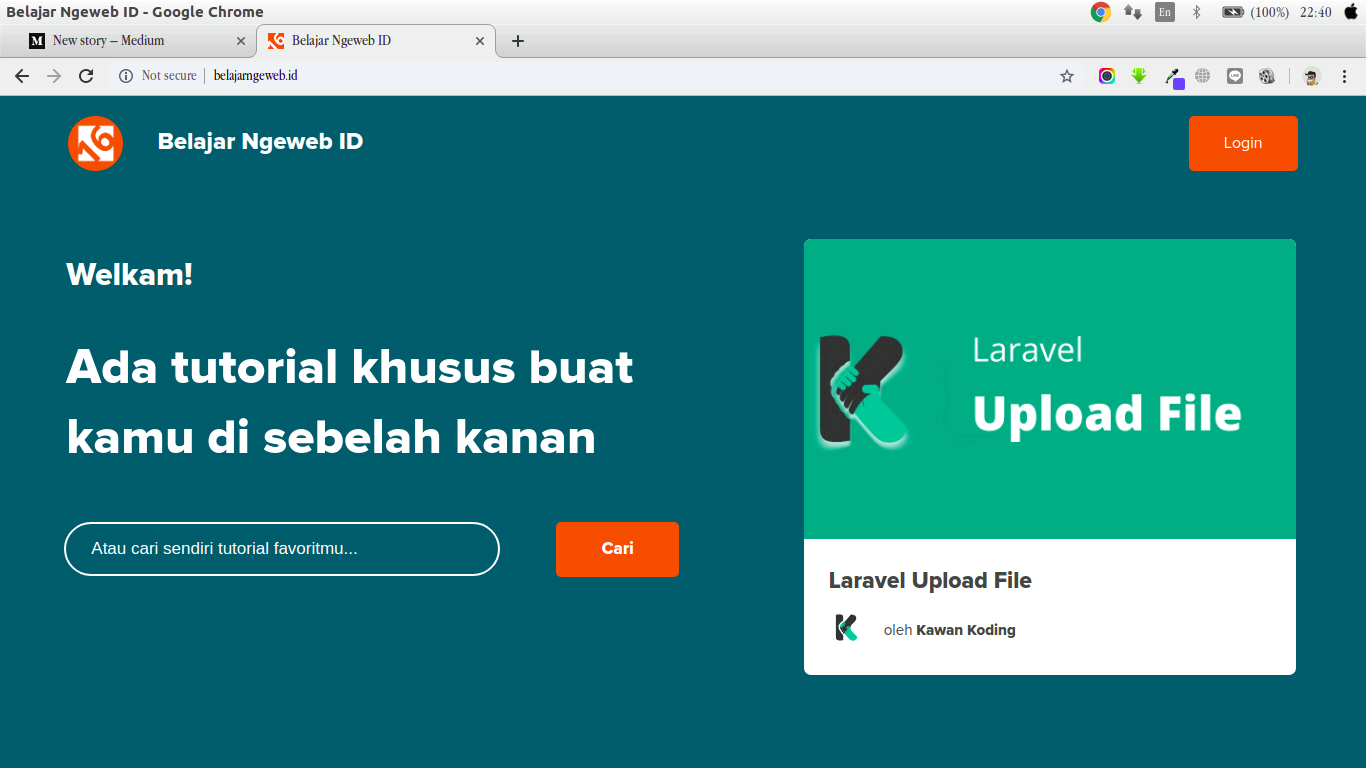Viewport: 1366px width, 768px height.
Task: Open the rainbow camera lens extension
Action: 1107,76
